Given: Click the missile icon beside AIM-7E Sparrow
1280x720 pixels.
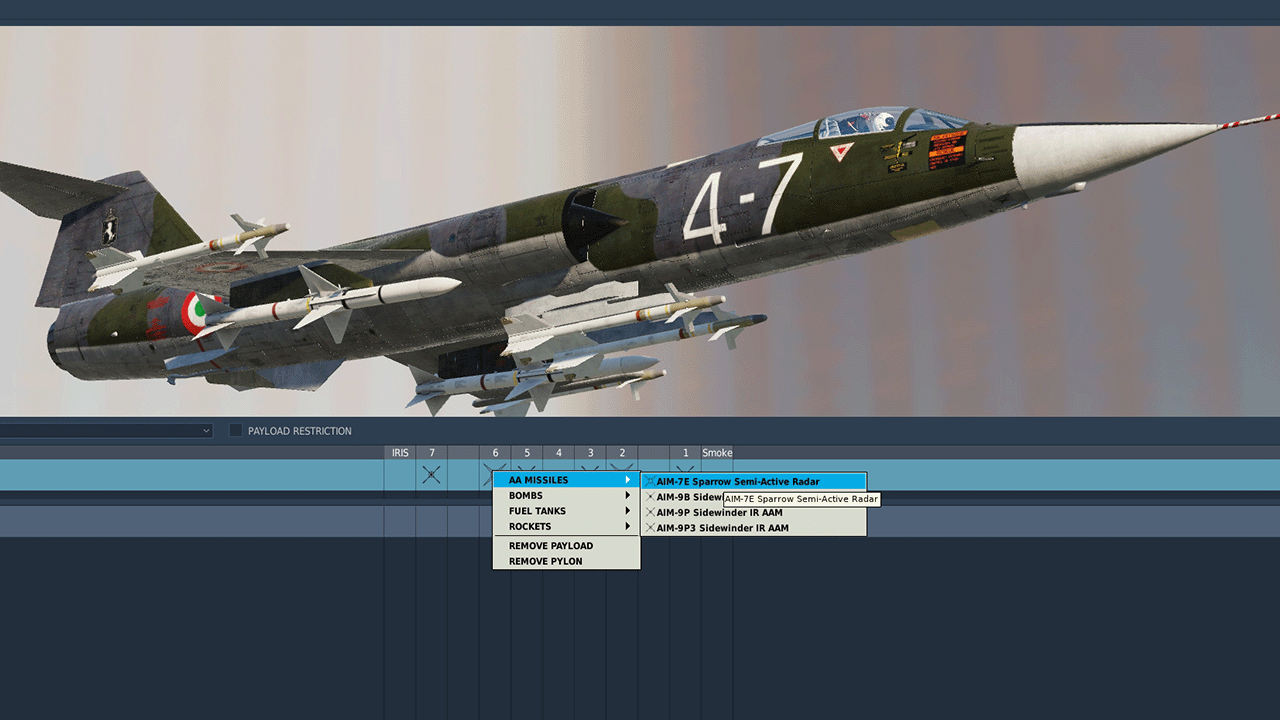Looking at the screenshot, I should 650,482.
